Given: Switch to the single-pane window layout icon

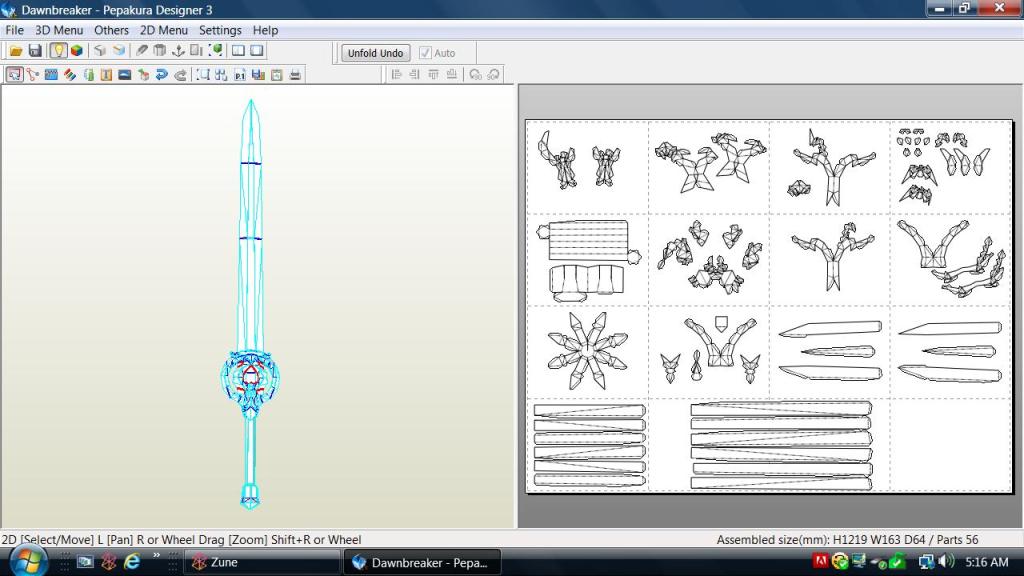Looking at the screenshot, I should point(257,51).
